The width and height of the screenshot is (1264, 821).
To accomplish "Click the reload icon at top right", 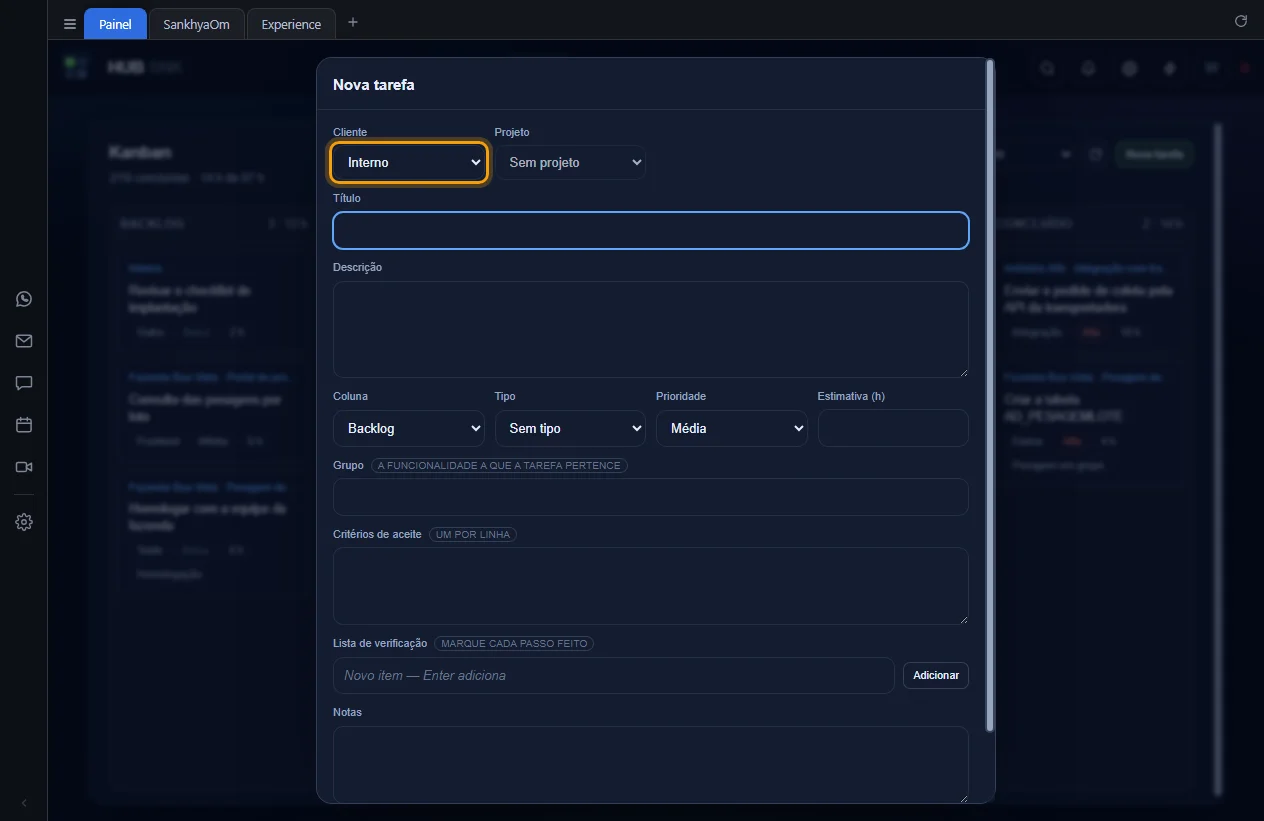I will [x=1241, y=21].
